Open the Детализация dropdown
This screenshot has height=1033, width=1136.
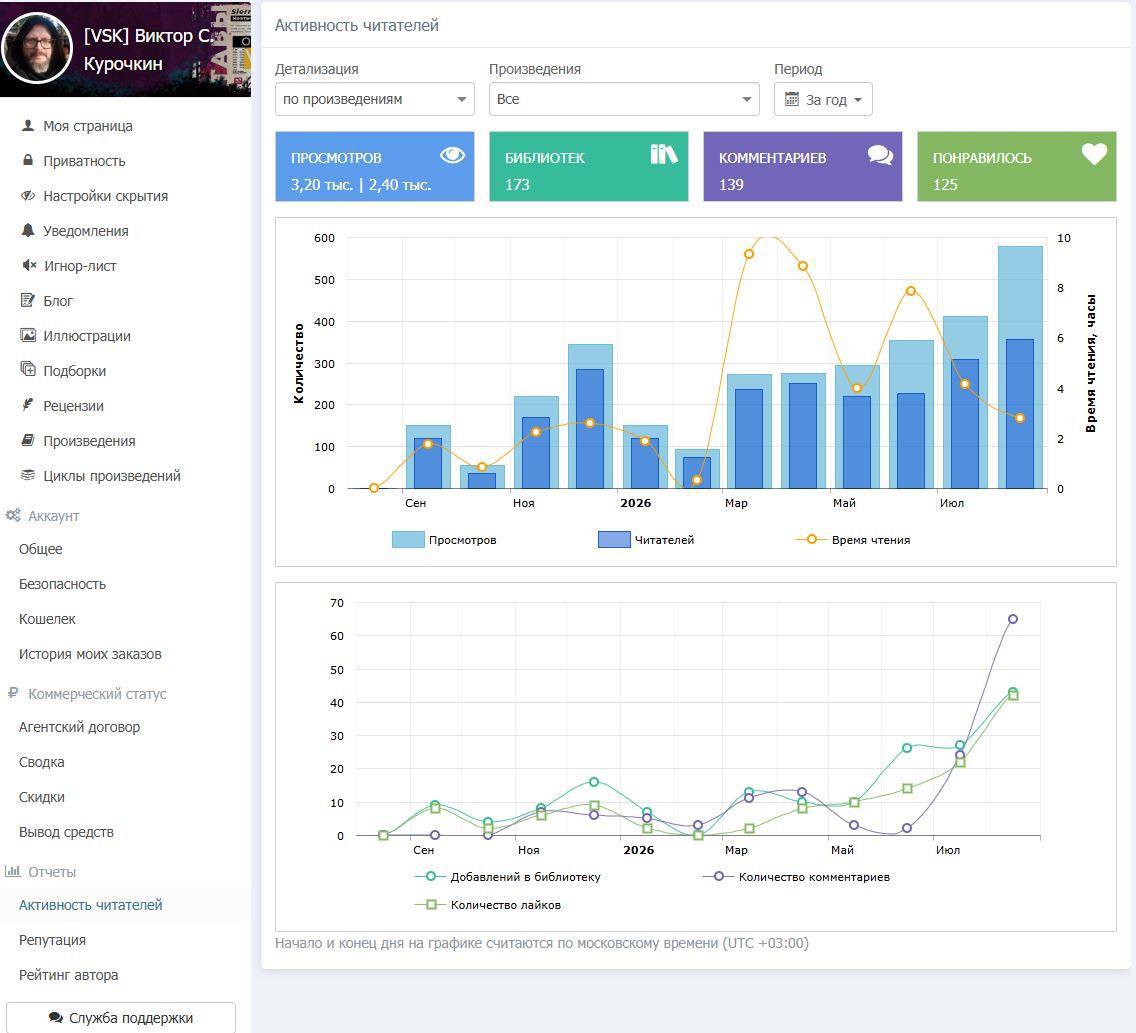click(375, 99)
